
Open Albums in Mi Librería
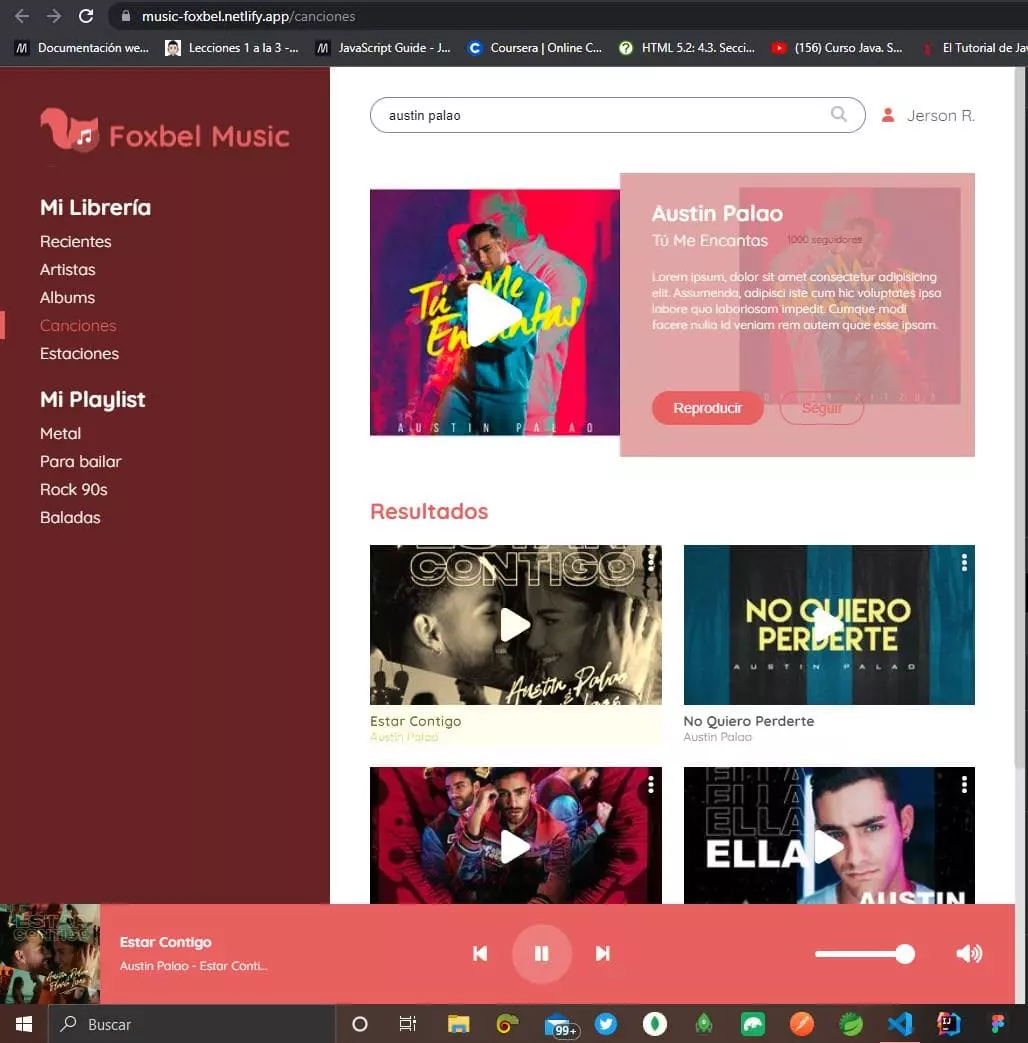pos(67,297)
